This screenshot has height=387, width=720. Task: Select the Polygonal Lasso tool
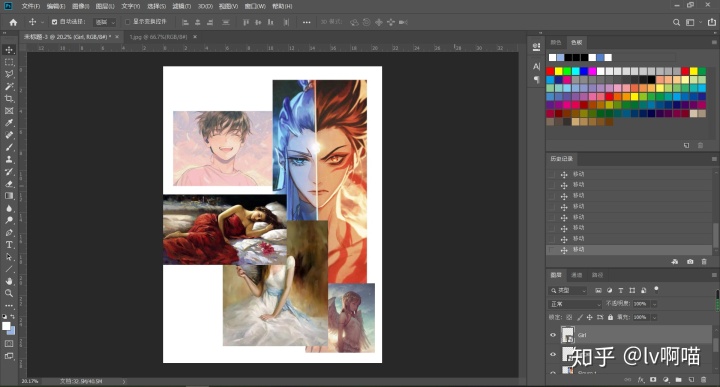tap(9, 74)
